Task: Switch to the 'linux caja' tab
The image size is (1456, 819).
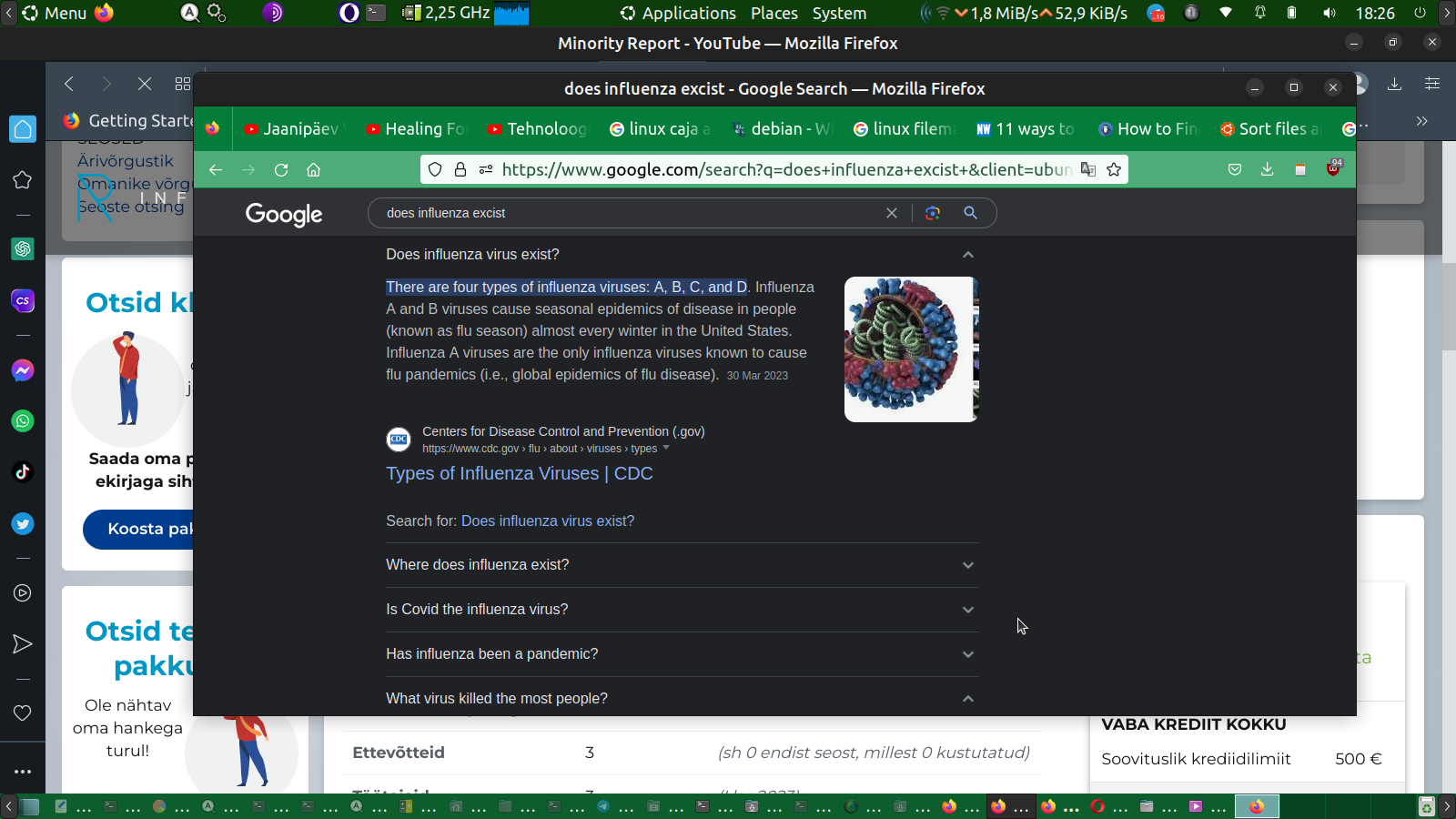Action: [660, 129]
